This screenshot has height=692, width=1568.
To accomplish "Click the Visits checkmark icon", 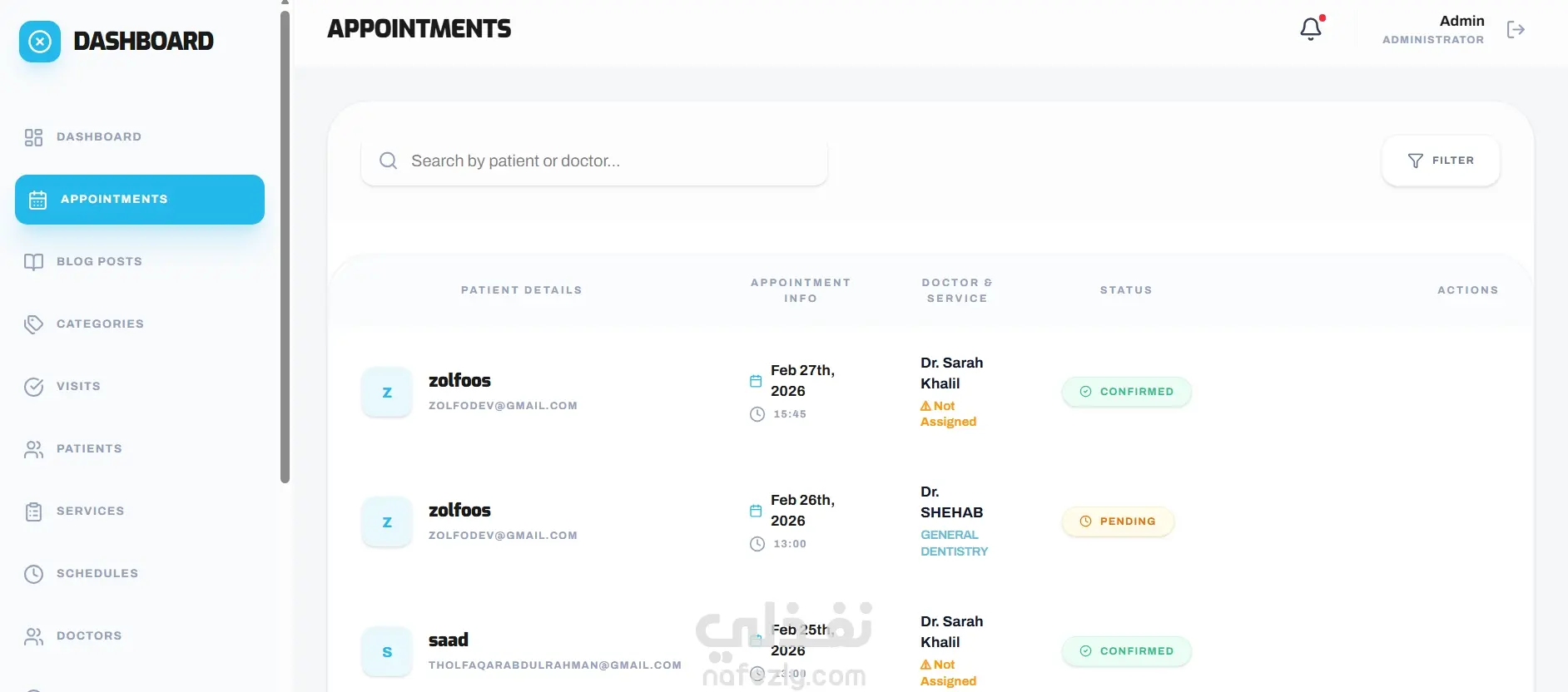I will (33, 387).
